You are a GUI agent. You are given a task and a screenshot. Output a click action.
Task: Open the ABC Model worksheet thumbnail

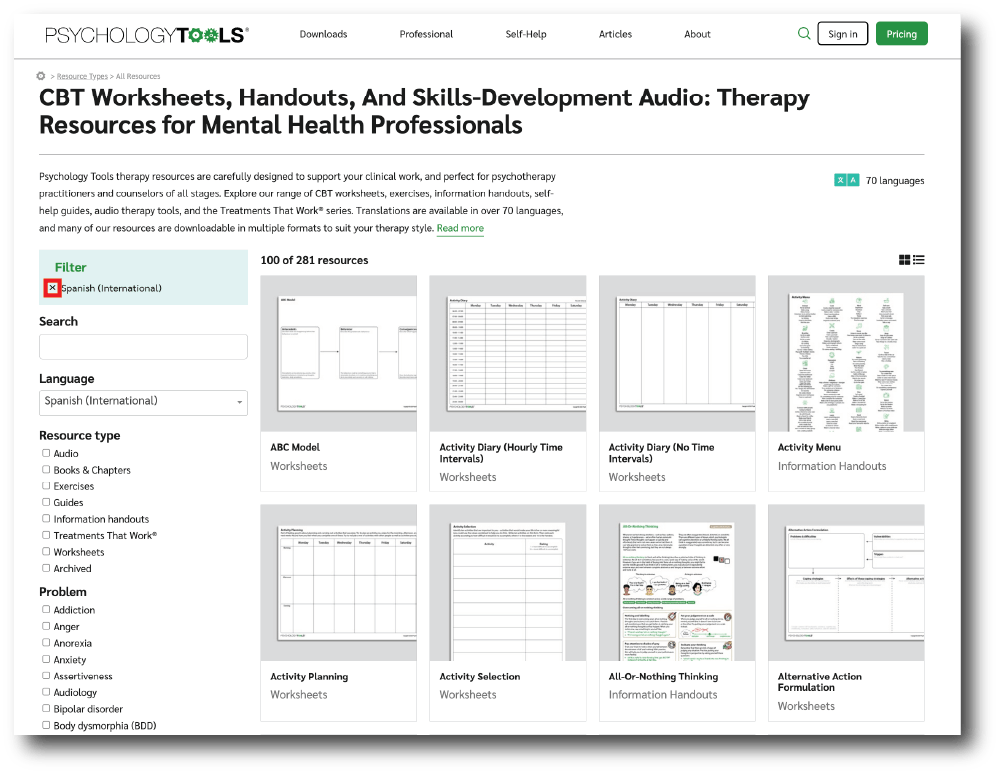[339, 353]
